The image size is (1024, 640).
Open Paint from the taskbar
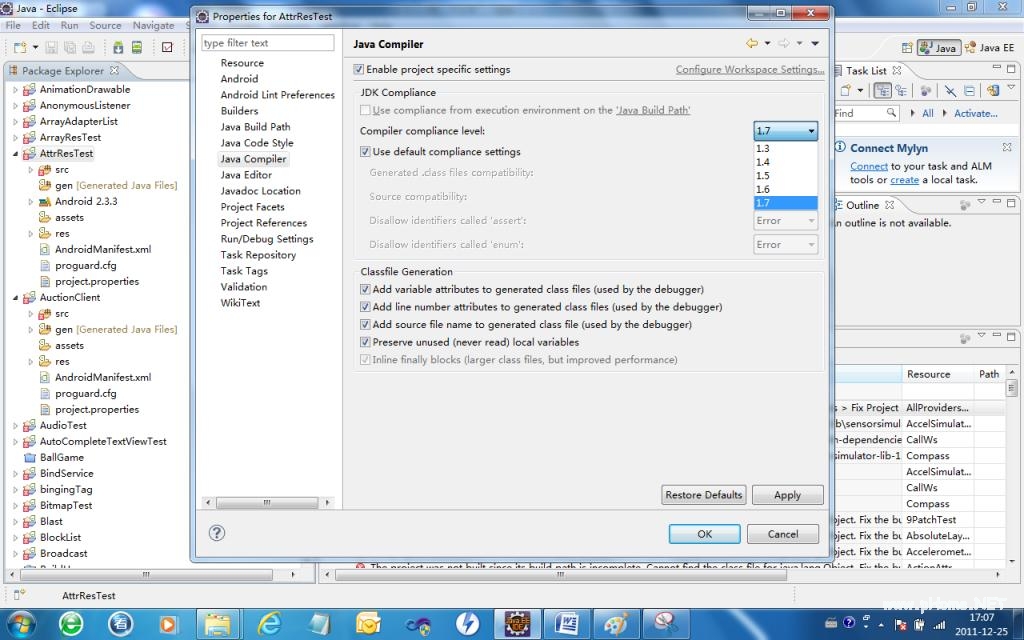616,624
